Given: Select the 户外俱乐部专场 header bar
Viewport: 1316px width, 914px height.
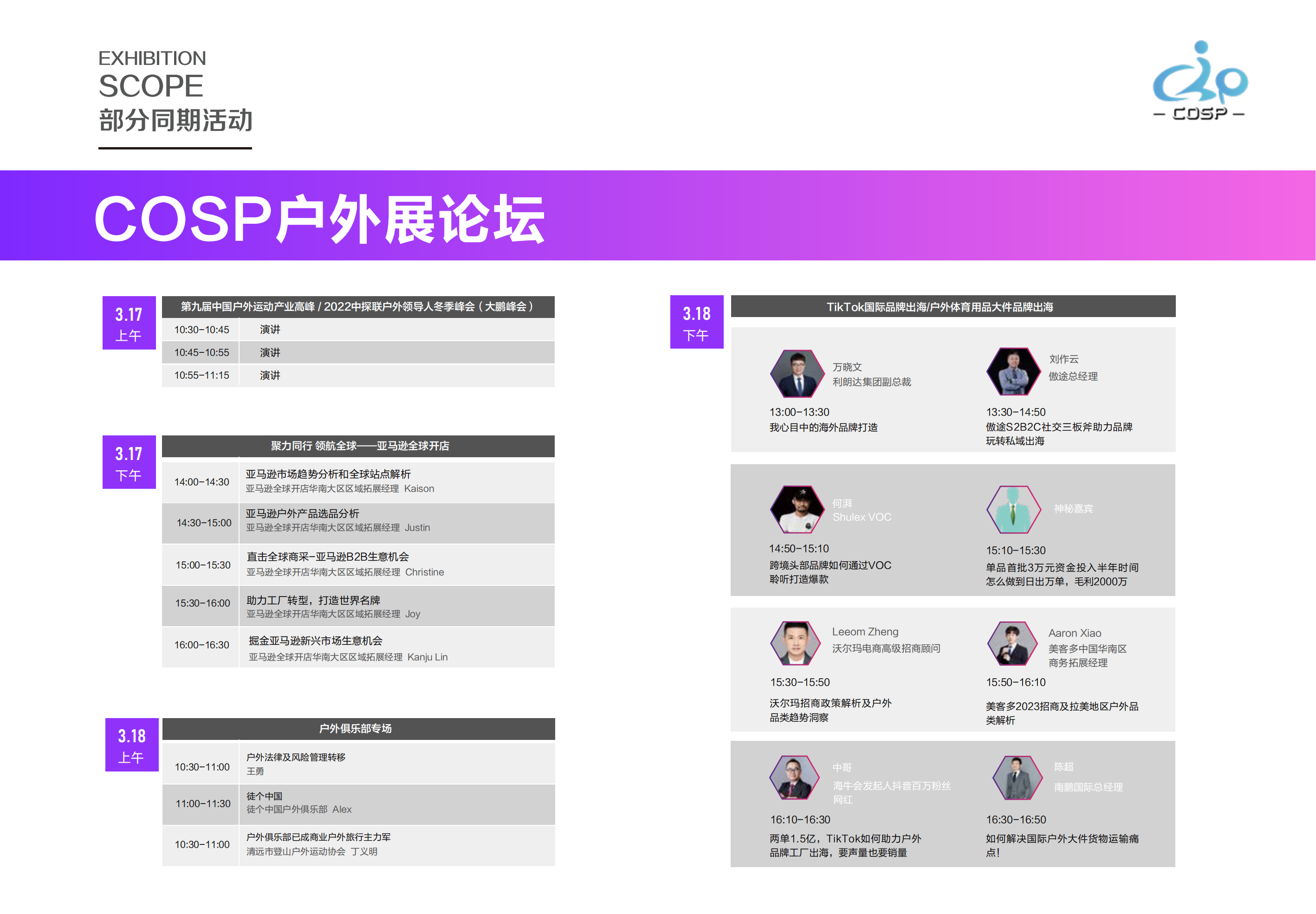Looking at the screenshot, I should (x=358, y=728).
